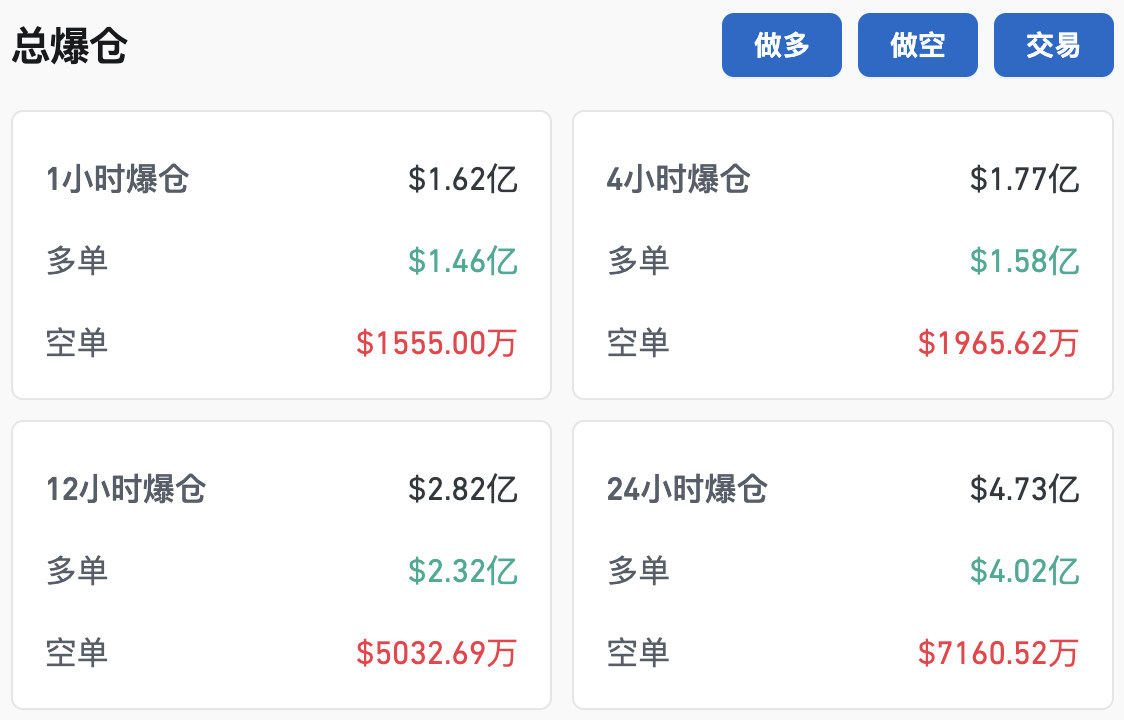Select 24-hour short value $7160.52万
This screenshot has width=1124, height=720.
pos(999,654)
